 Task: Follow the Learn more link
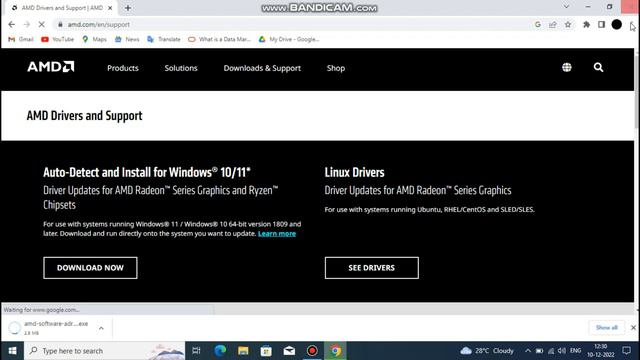coord(277,233)
